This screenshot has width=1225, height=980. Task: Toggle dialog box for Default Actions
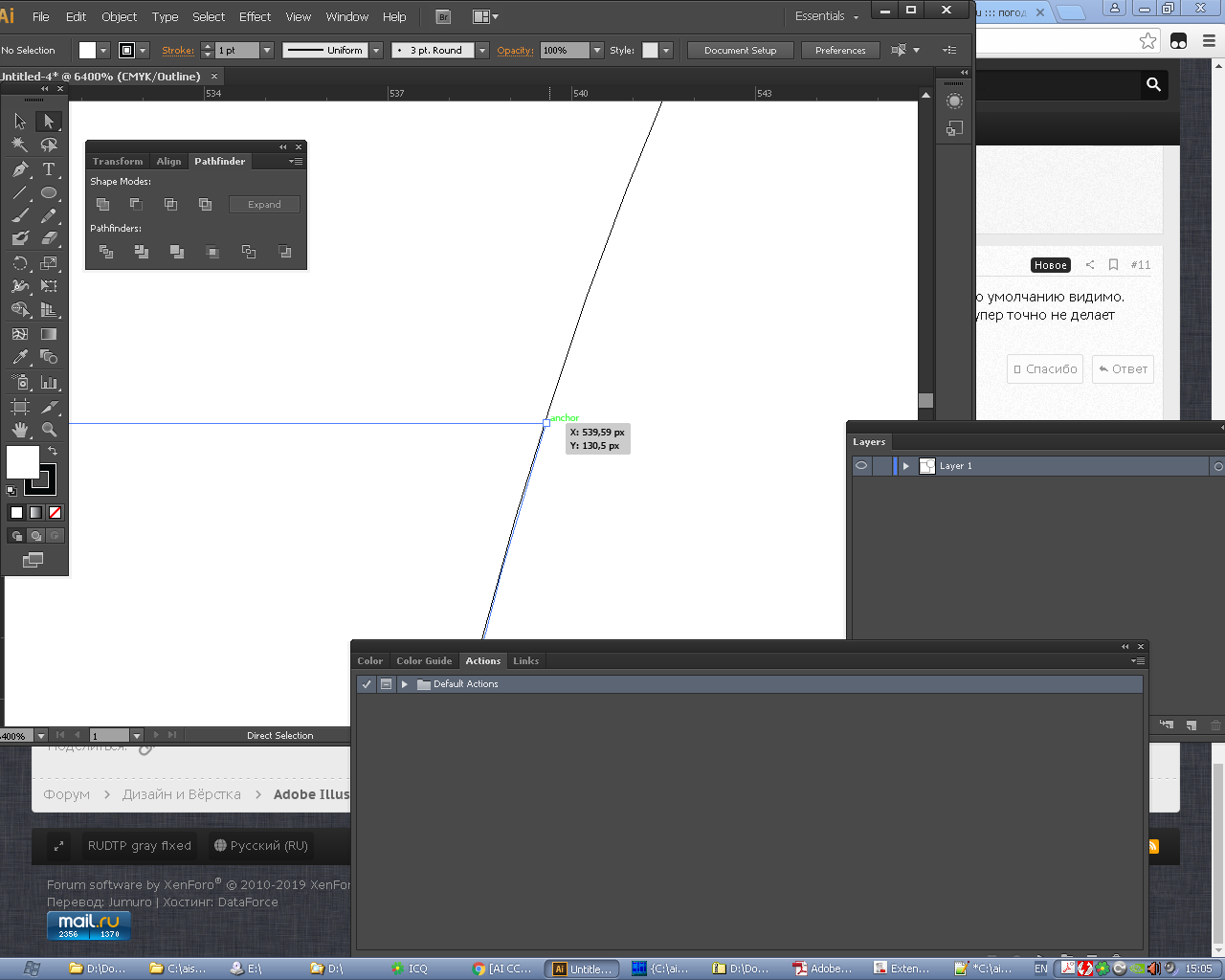coord(386,684)
